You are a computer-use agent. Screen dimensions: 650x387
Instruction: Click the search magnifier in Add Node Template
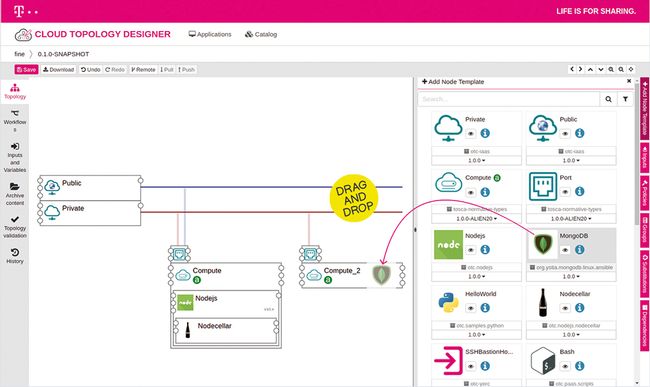tap(608, 99)
